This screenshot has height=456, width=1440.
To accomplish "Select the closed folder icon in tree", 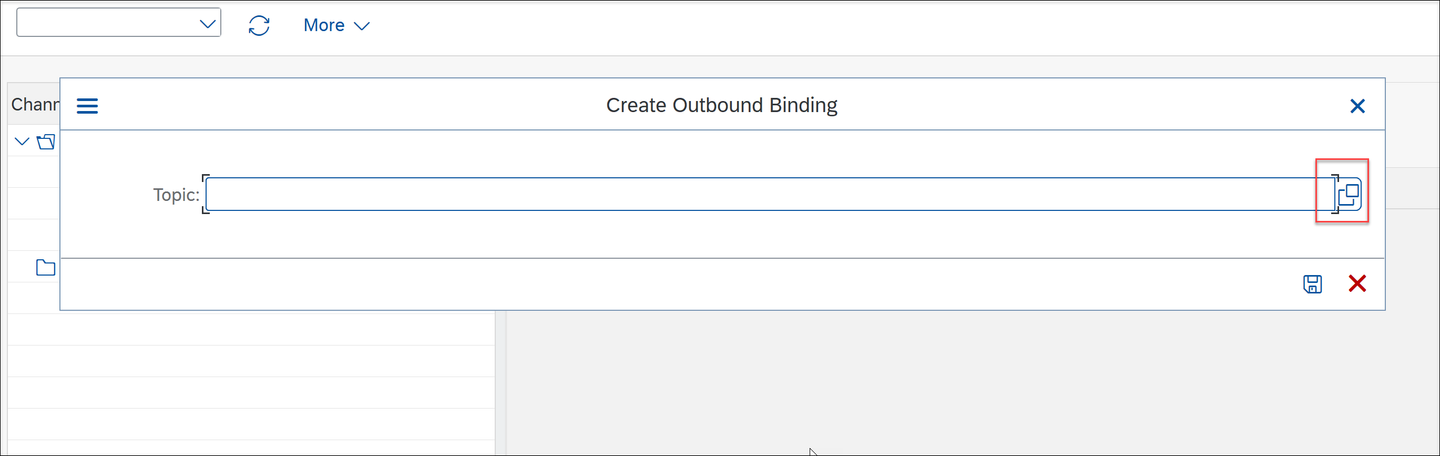I will pos(46,267).
